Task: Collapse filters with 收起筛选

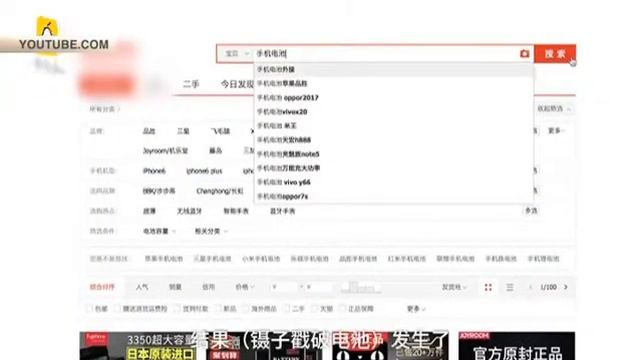Action: point(553,109)
